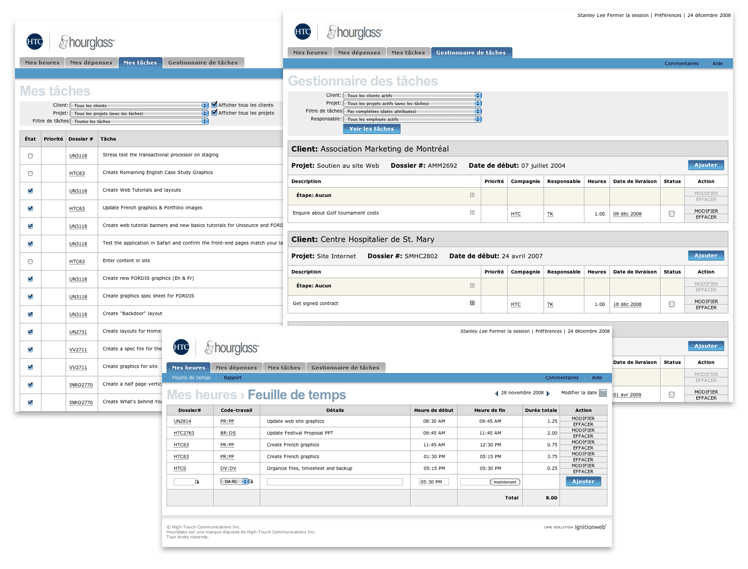Click lookup icon beside empty Dossier# field
This screenshot has height=569, width=748.
pos(197,482)
